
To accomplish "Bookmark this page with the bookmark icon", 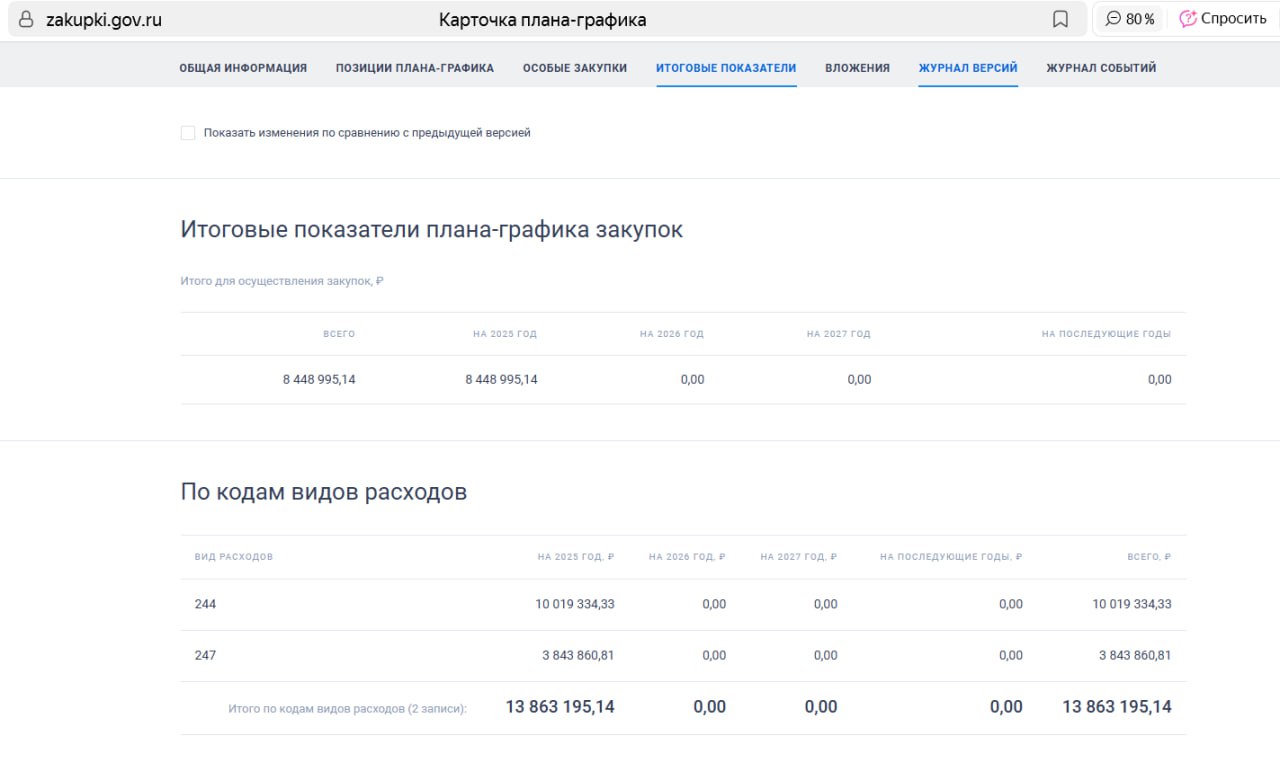I will click(x=1060, y=20).
